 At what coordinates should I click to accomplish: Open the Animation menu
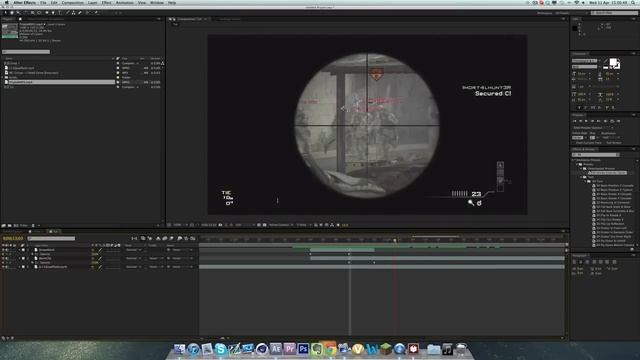coord(124,2)
